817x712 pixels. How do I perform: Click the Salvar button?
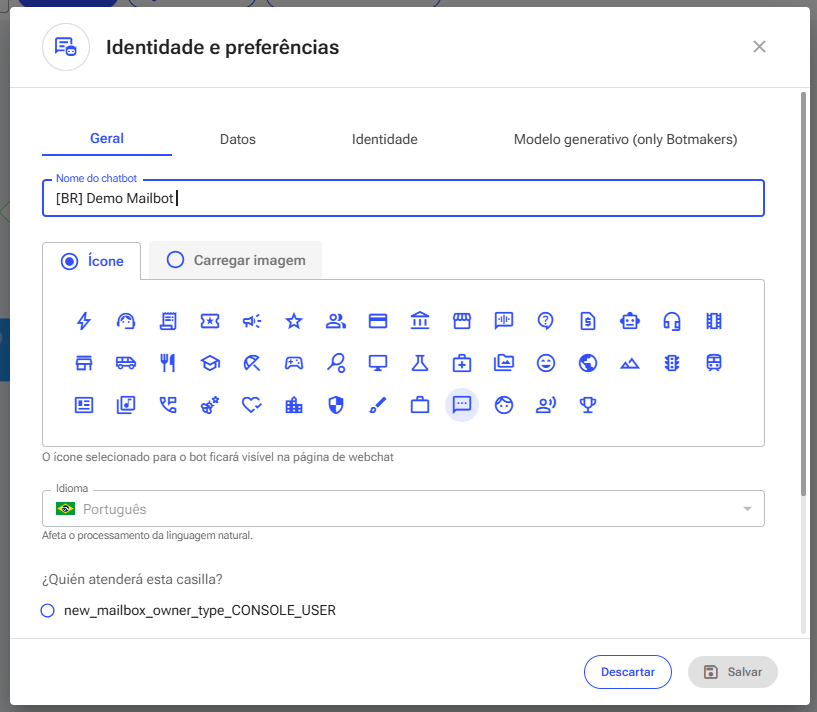(733, 672)
